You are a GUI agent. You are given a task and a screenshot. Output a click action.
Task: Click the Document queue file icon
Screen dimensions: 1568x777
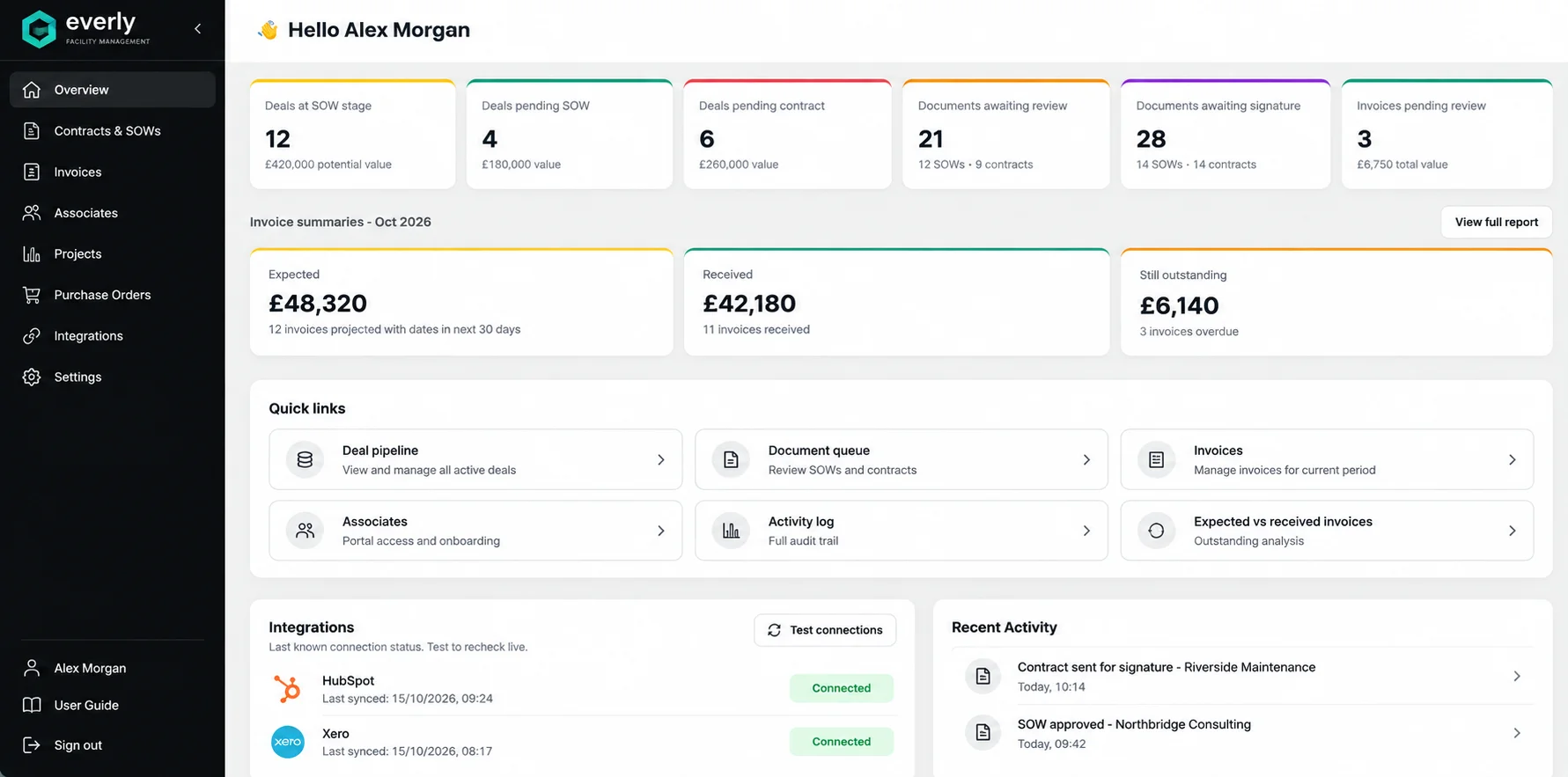731,459
